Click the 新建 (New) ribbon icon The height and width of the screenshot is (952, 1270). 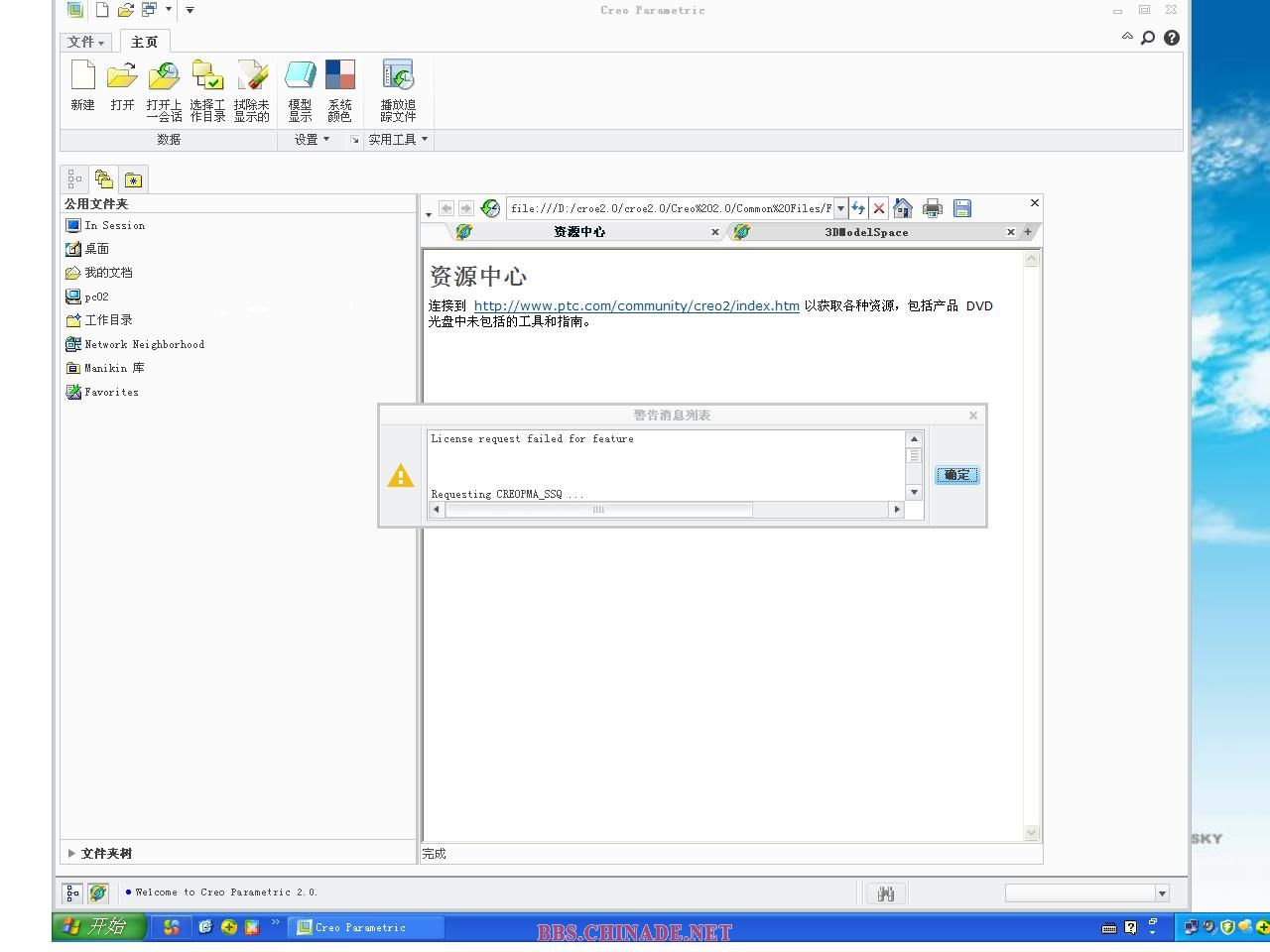pyautogui.click(x=83, y=87)
